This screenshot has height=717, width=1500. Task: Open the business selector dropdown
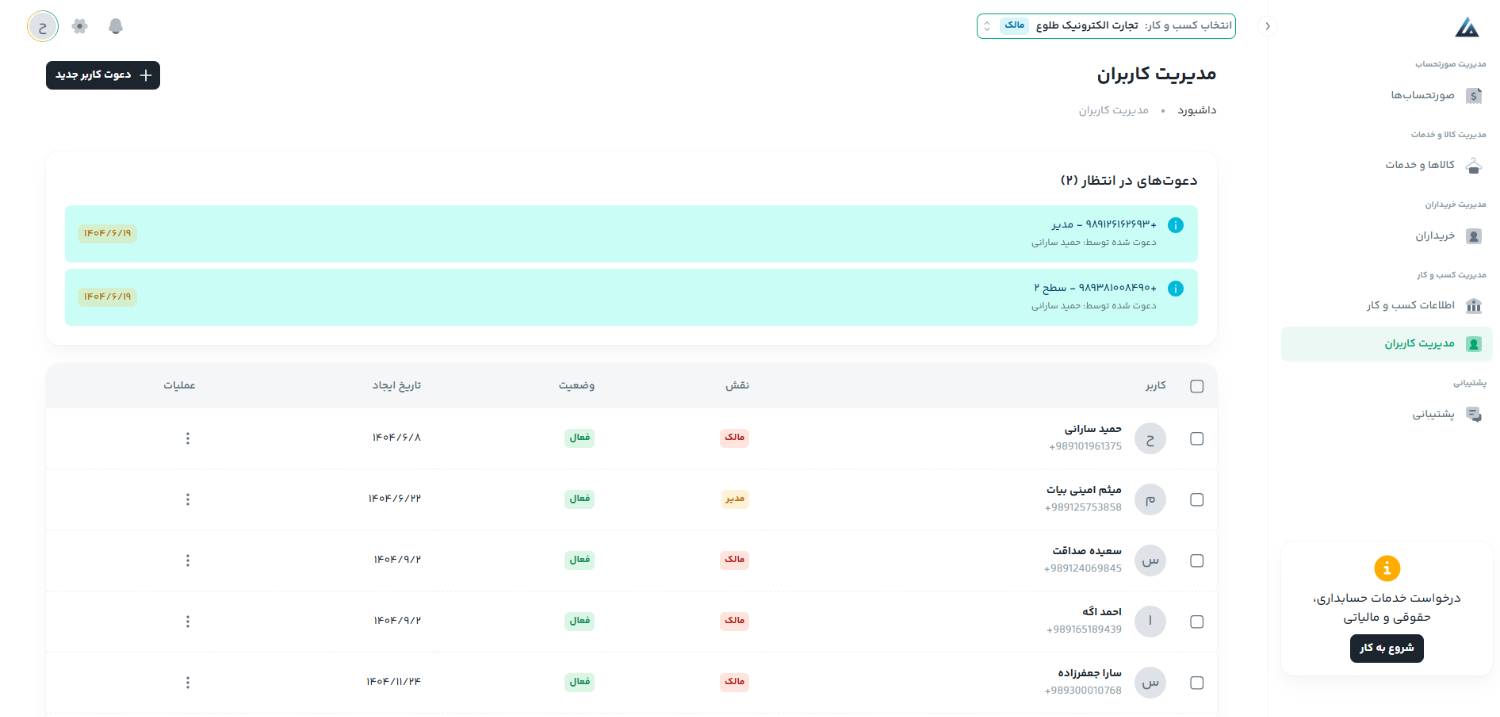click(1106, 26)
